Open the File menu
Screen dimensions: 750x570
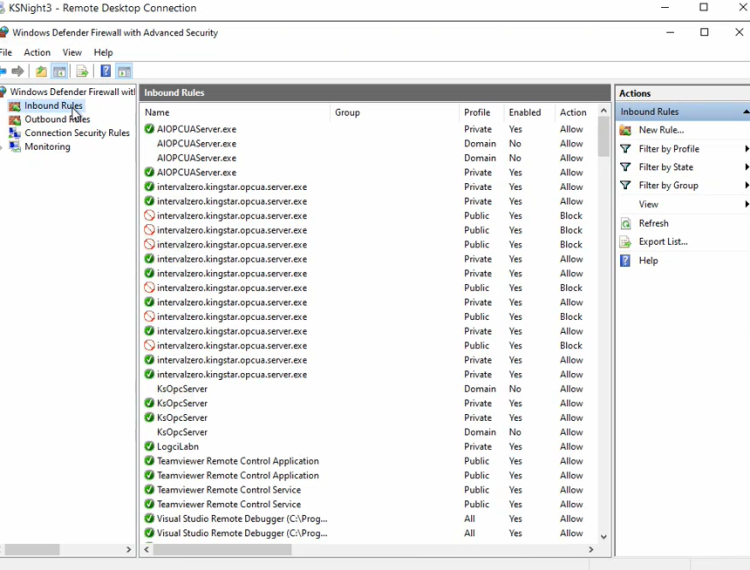tap(6, 53)
